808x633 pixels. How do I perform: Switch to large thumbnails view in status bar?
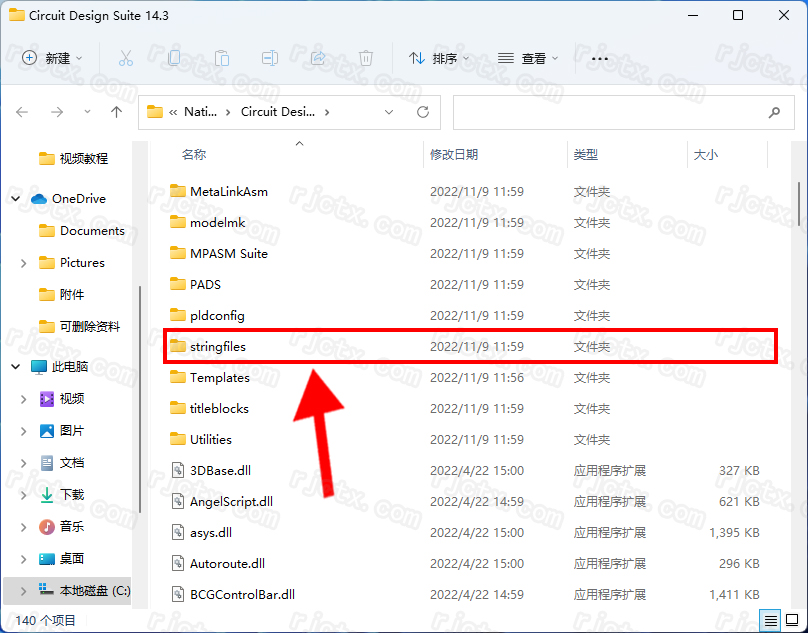790,621
